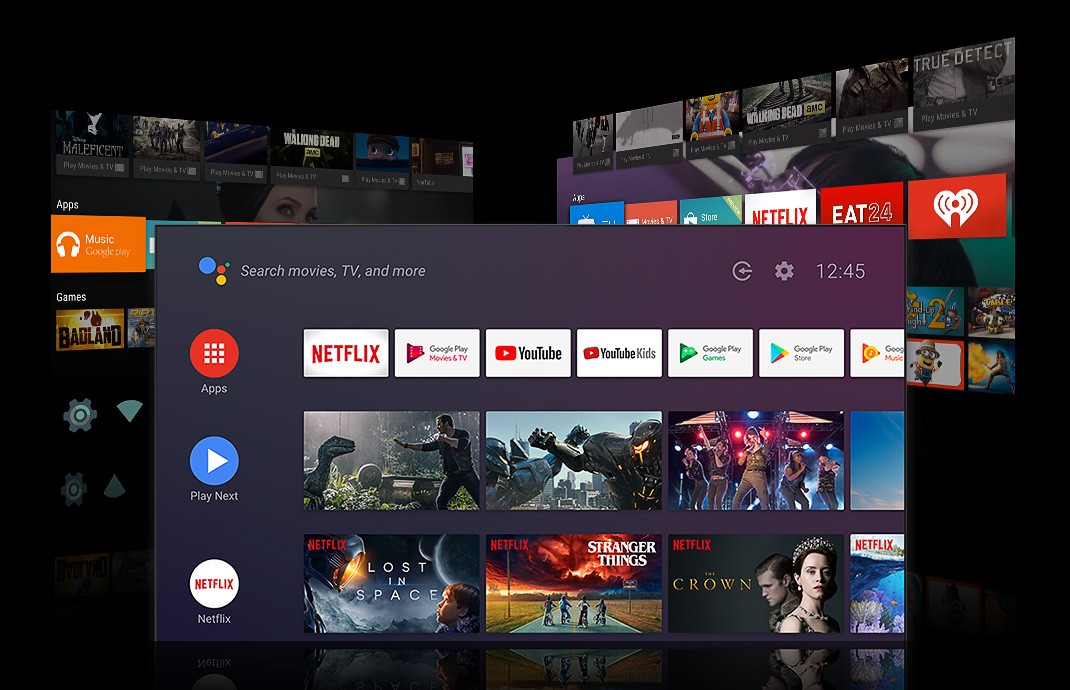This screenshot has height=690, width=1070.
Task: Open Lego movie card on right screen
Action: [711, 124]
